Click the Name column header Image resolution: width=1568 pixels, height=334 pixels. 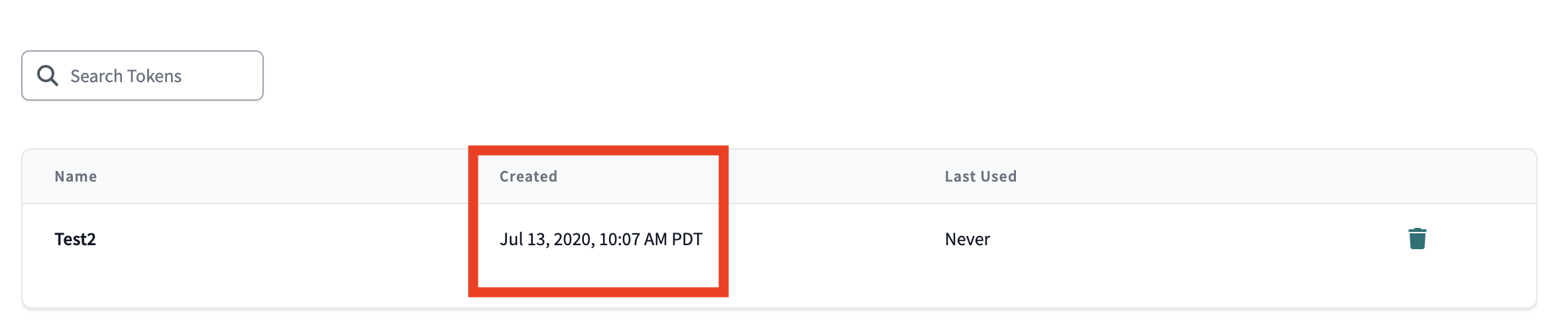[x=76, y=176]
